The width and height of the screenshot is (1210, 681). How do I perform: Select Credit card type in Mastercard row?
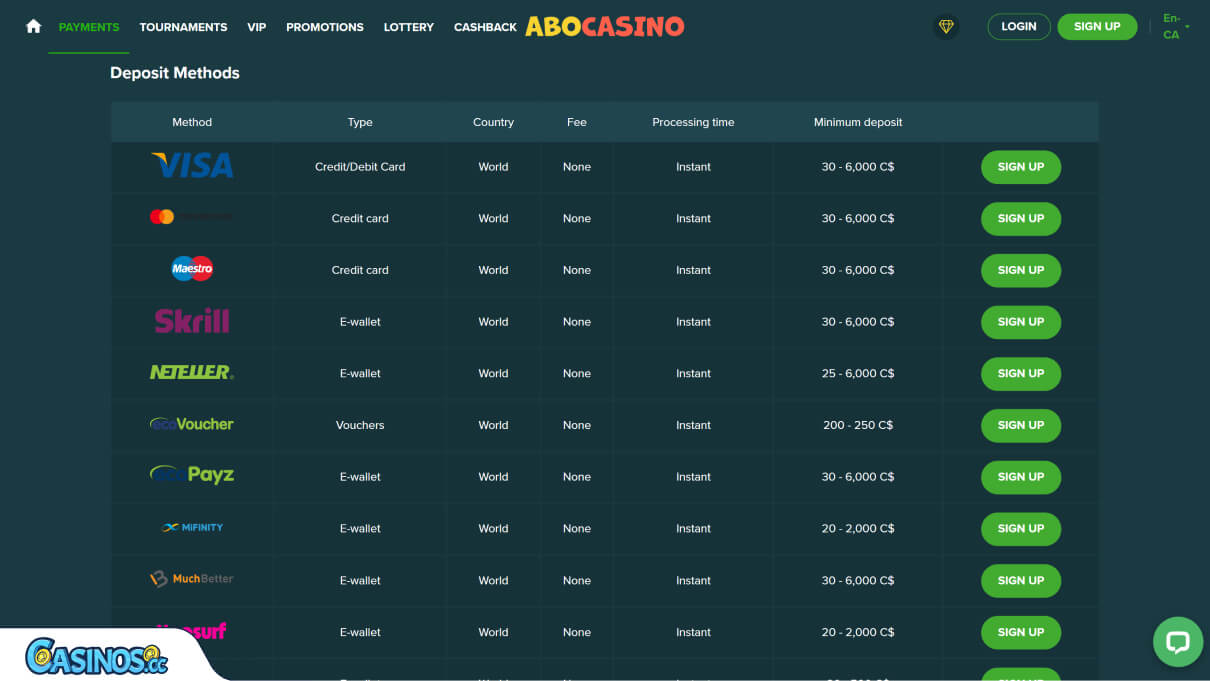(360, 218)
